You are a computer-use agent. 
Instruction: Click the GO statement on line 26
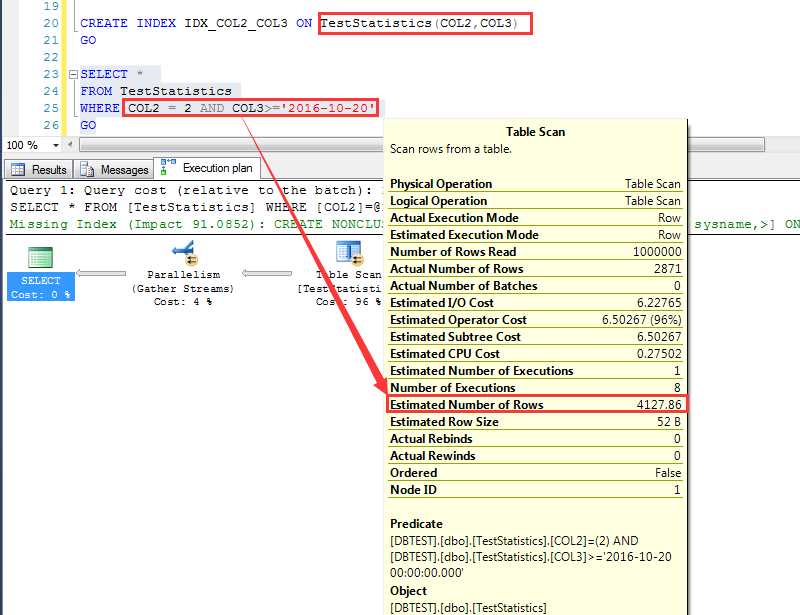pyautogui.click(x=88, y=126)
